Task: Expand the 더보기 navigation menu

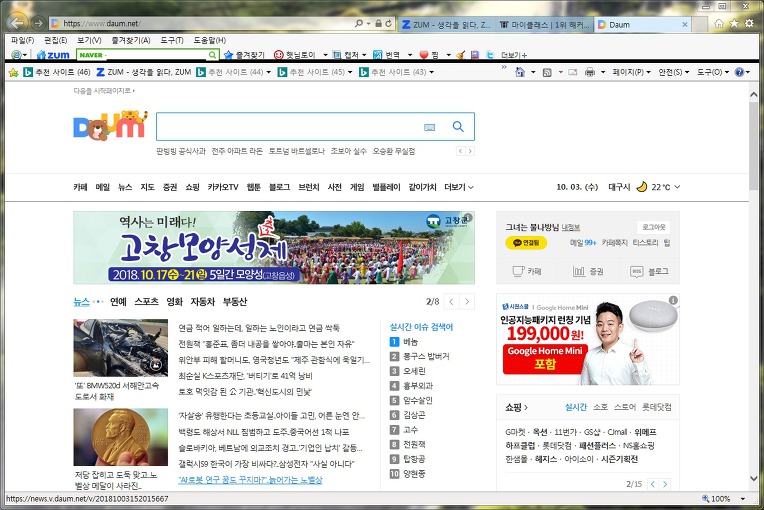Action: pos(458,187)
